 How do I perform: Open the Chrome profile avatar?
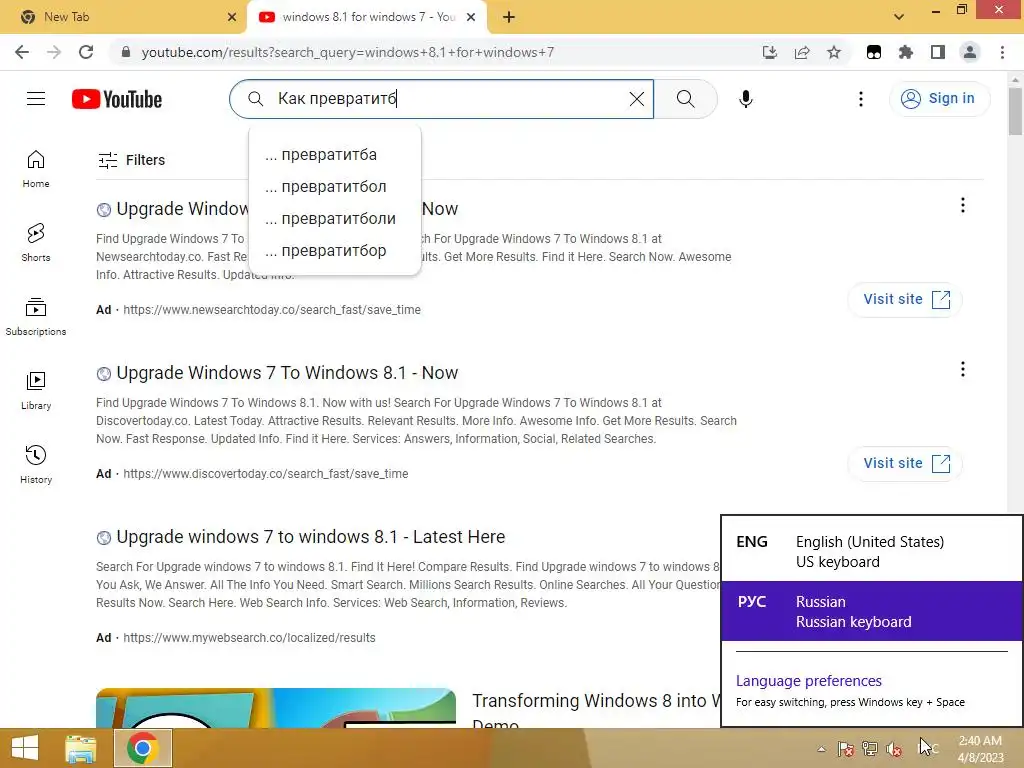970,52
